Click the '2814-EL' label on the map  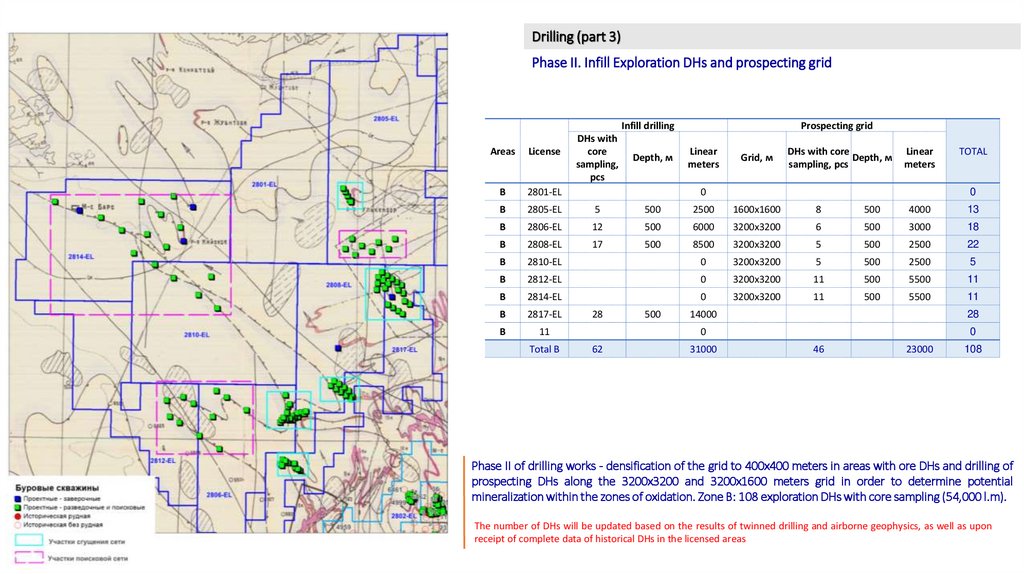tap(80, 257)
